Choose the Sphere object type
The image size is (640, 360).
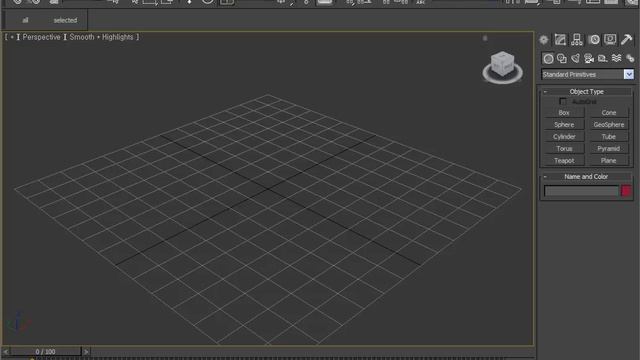[564, 124]
